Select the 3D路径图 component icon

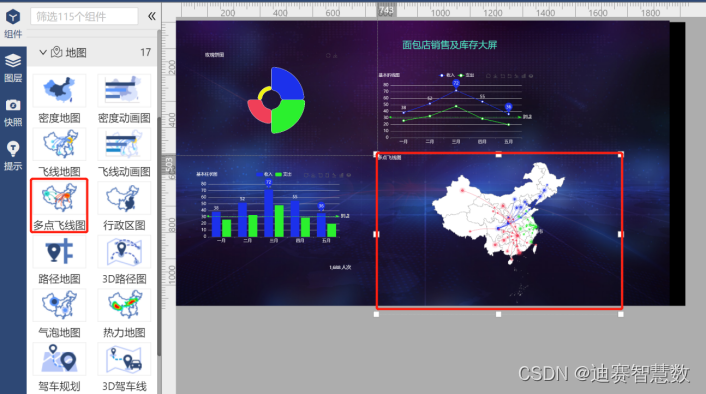pyautogui.click(x=124, y=252)
